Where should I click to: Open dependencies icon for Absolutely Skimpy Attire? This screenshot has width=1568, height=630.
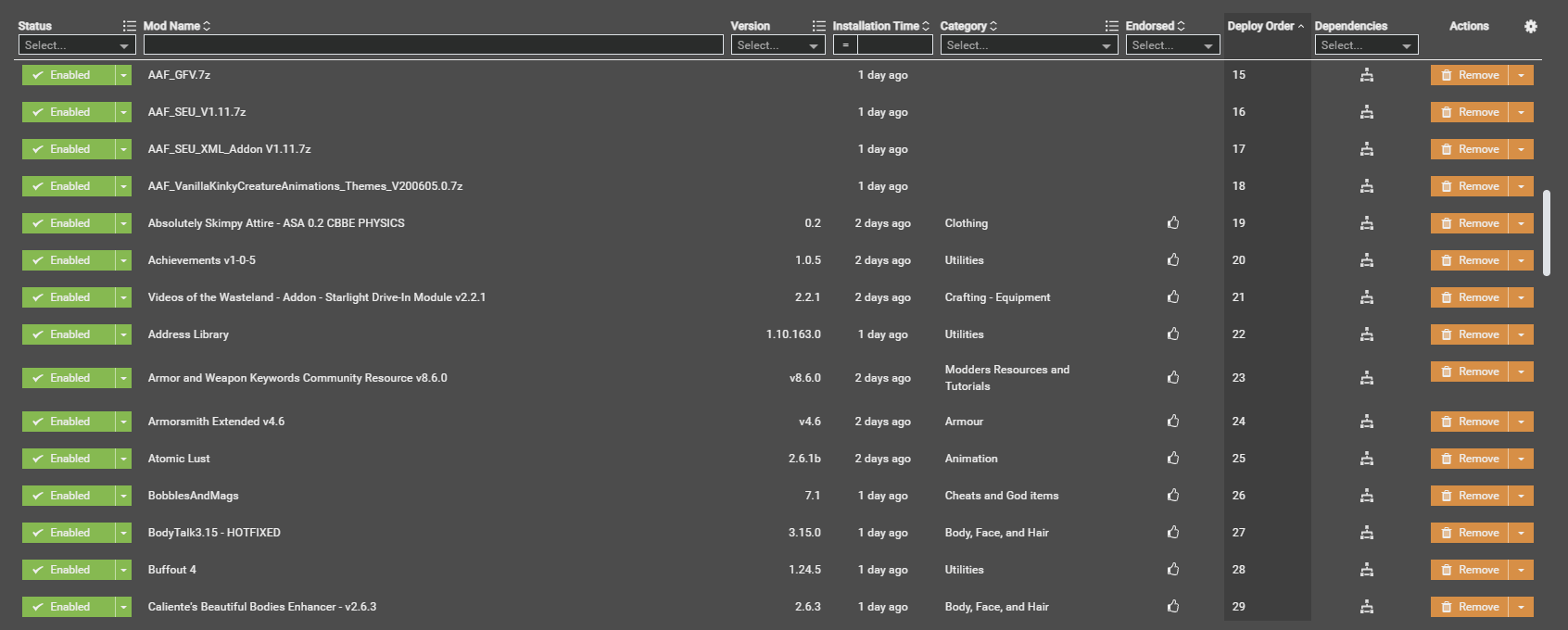click(x=1366, y=223)
